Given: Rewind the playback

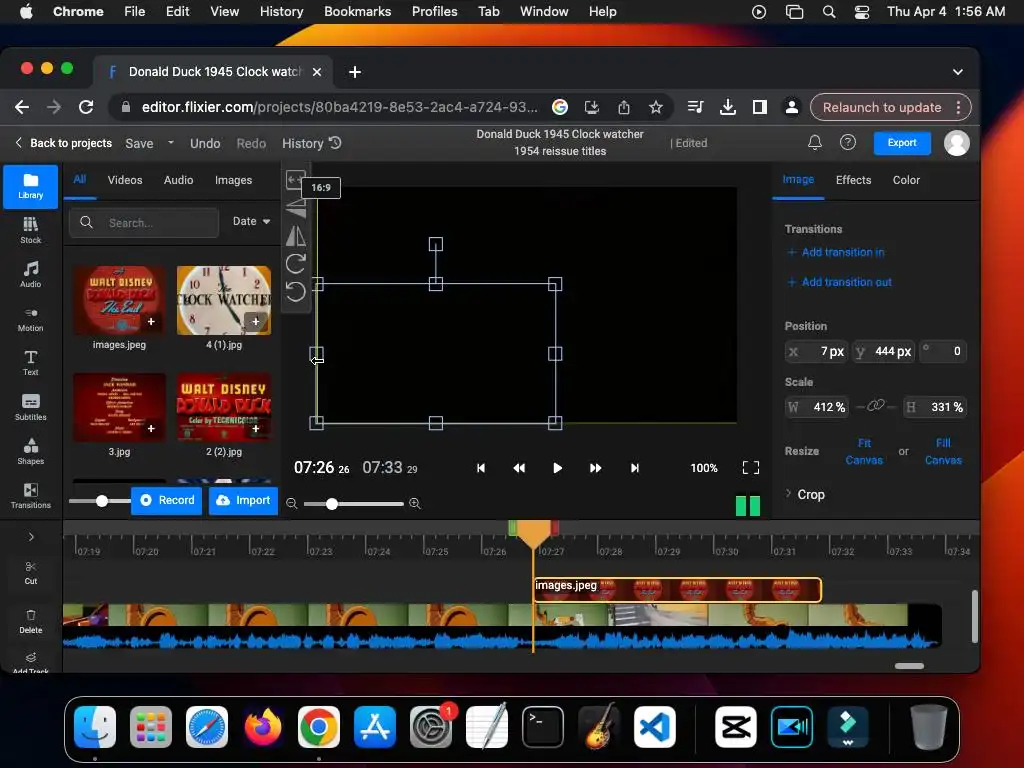Looking at the screenshot, I should 519,468.
